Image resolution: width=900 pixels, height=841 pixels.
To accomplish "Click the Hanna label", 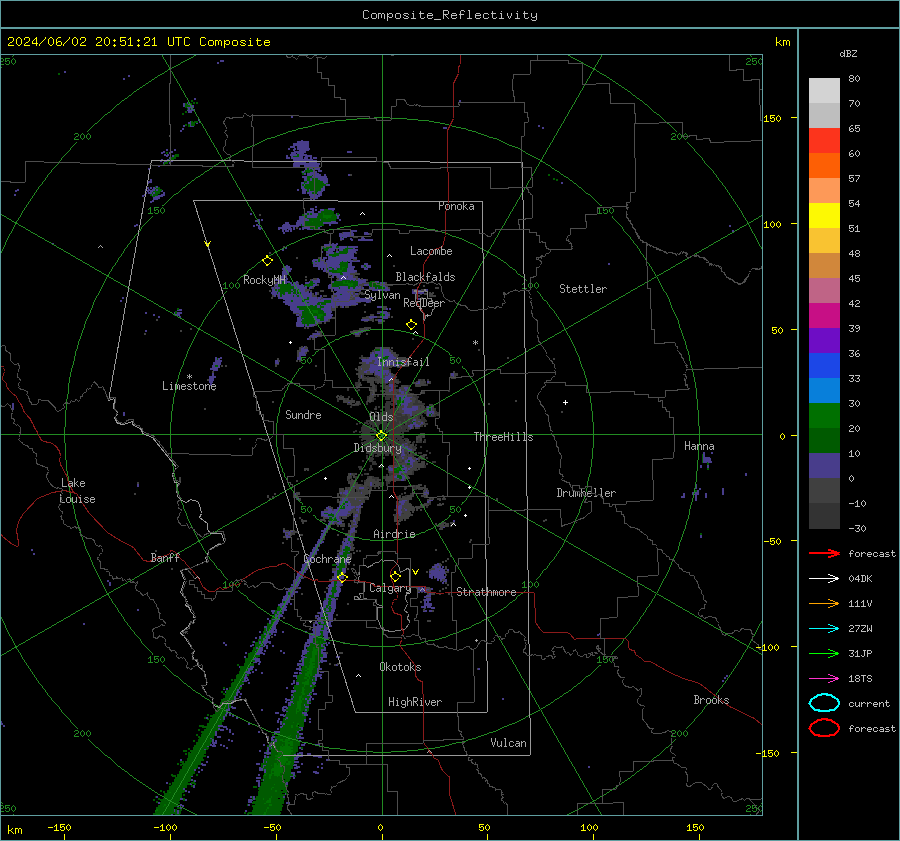I will (x=699, y=445).
